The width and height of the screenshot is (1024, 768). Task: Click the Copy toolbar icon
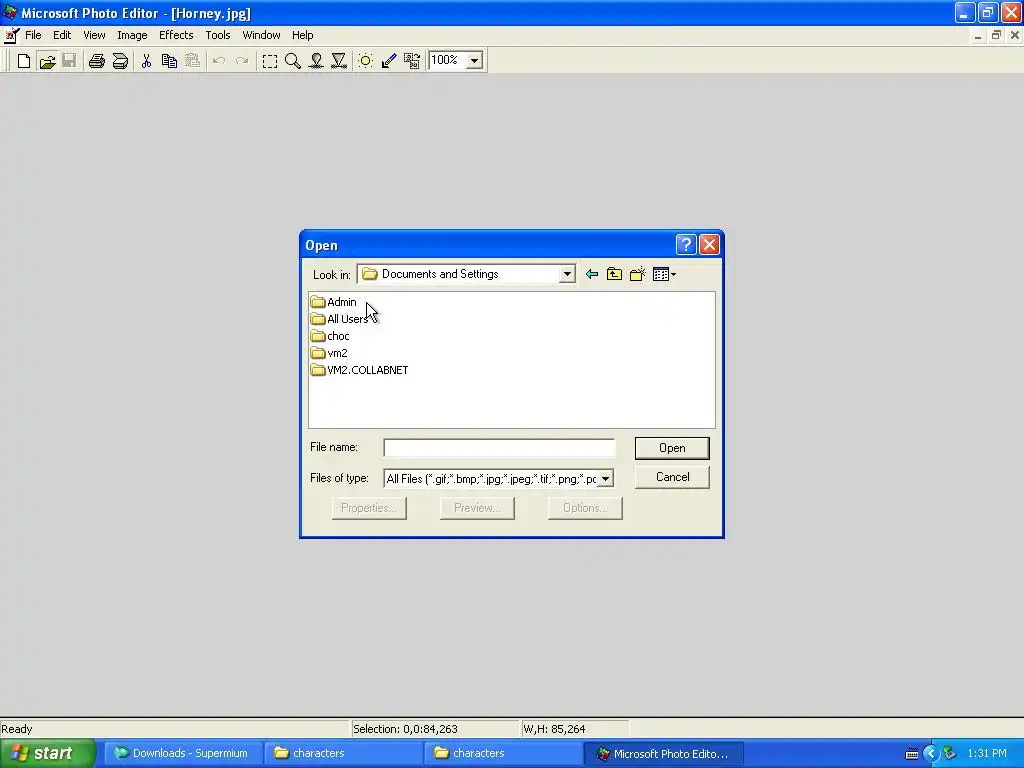click(169, 61)
